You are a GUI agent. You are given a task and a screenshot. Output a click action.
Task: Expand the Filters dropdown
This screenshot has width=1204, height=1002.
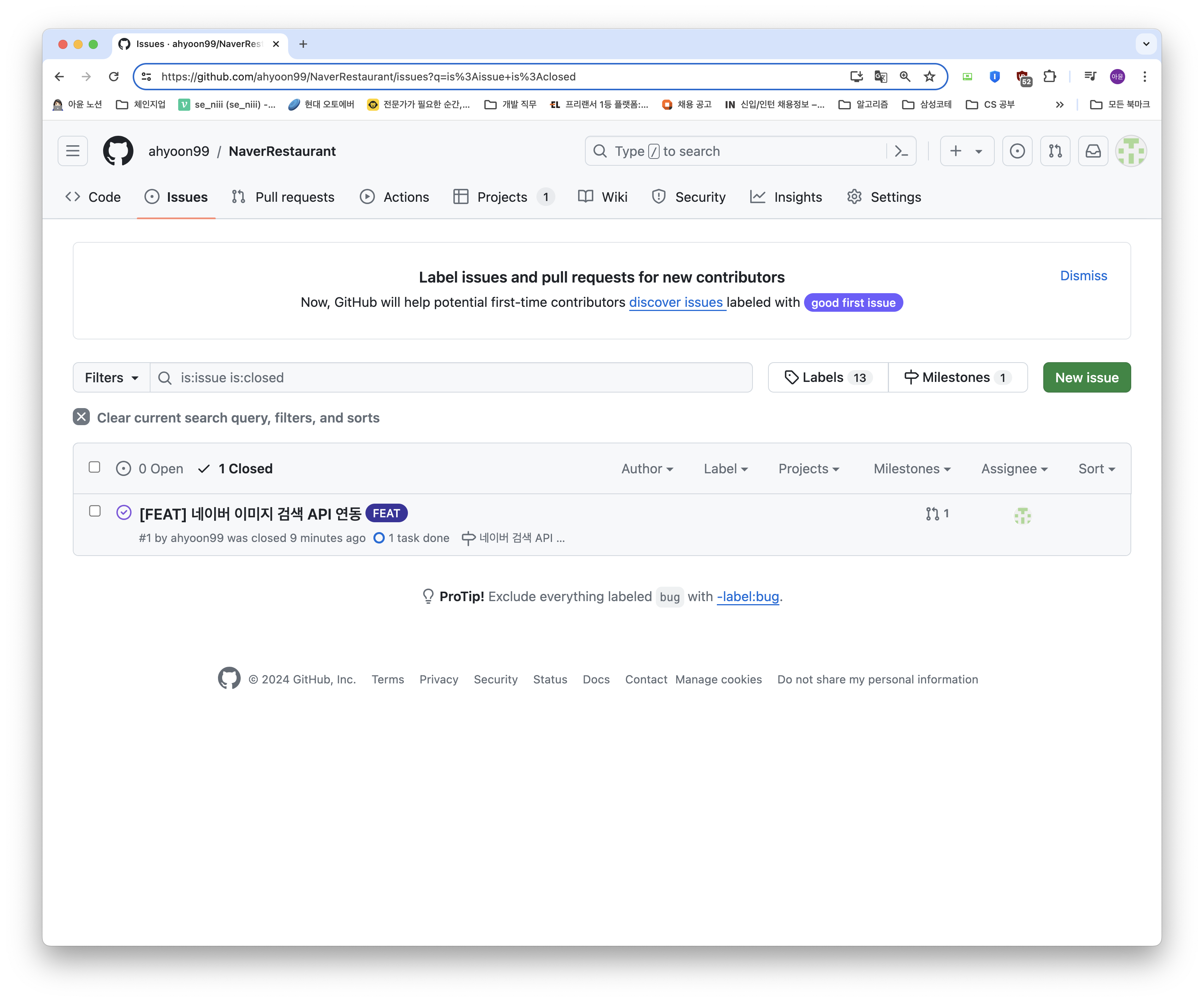point(111,377)
